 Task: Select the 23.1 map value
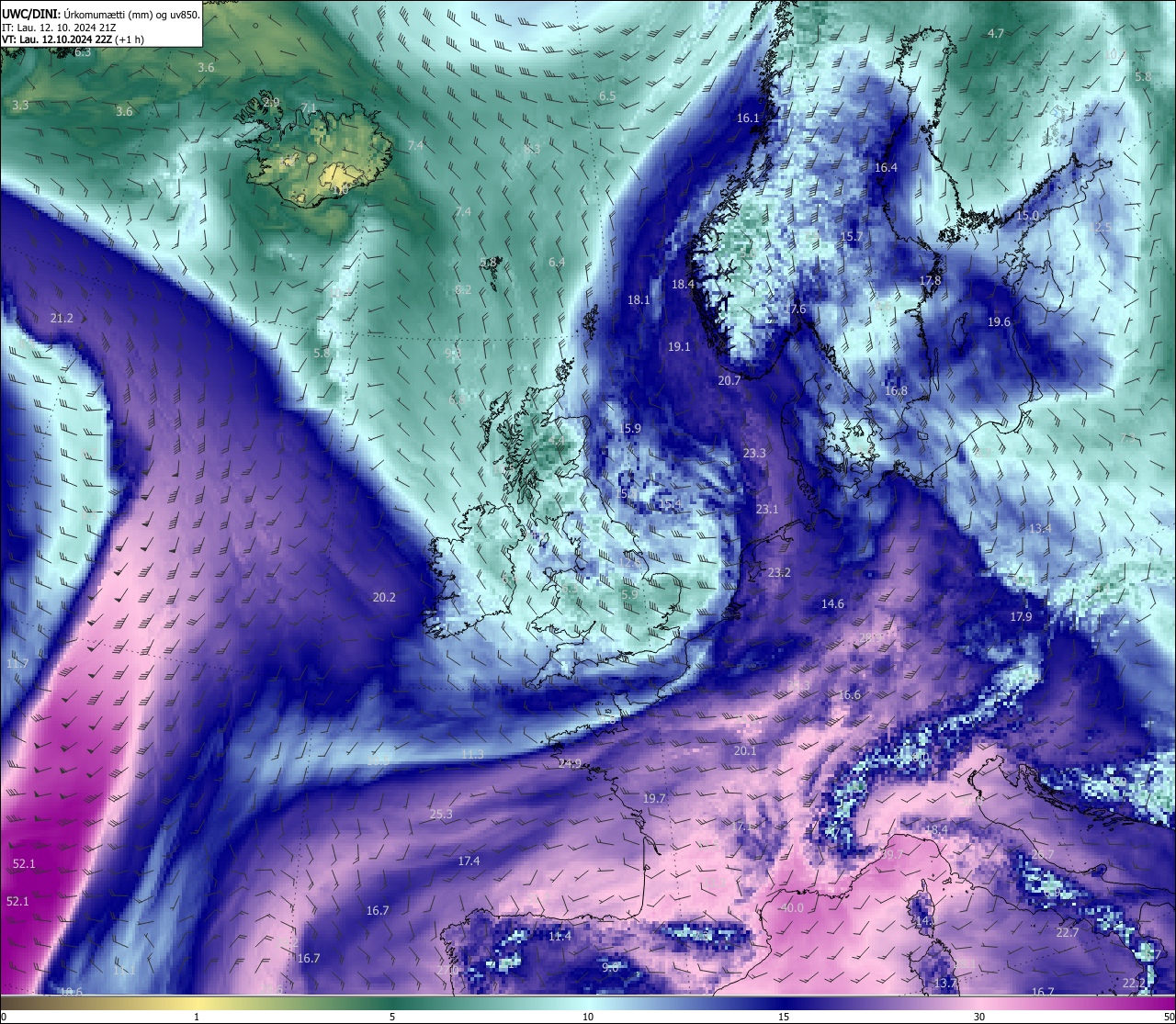(x=766, y=509)
